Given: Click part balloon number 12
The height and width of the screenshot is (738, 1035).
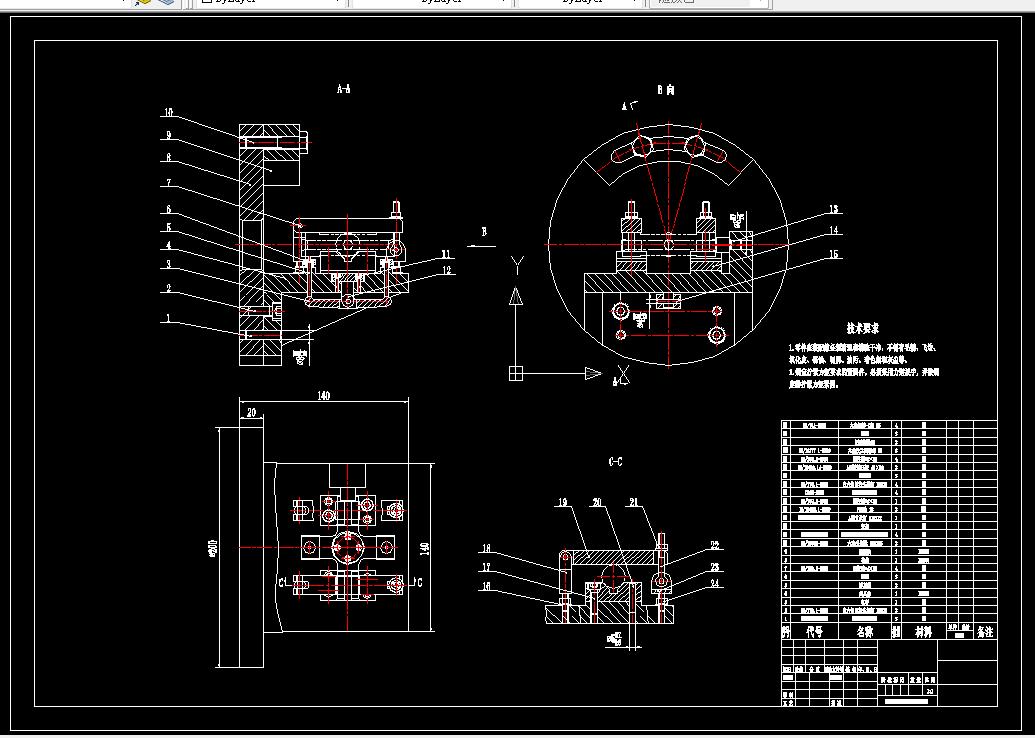Looking at the screenshot, I should click(448, 269).
